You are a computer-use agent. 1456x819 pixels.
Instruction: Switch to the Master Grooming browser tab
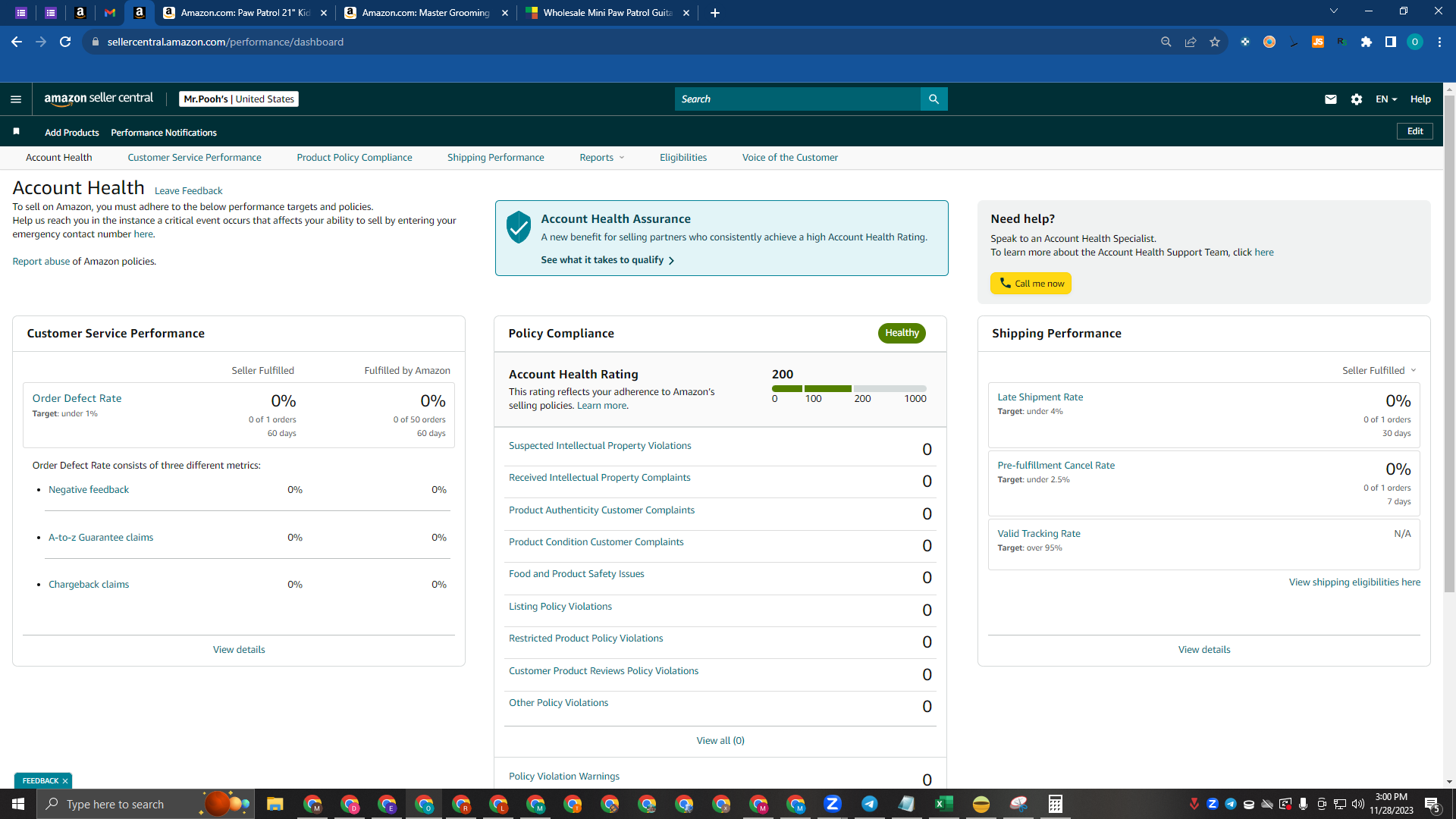tap(425, 13)
